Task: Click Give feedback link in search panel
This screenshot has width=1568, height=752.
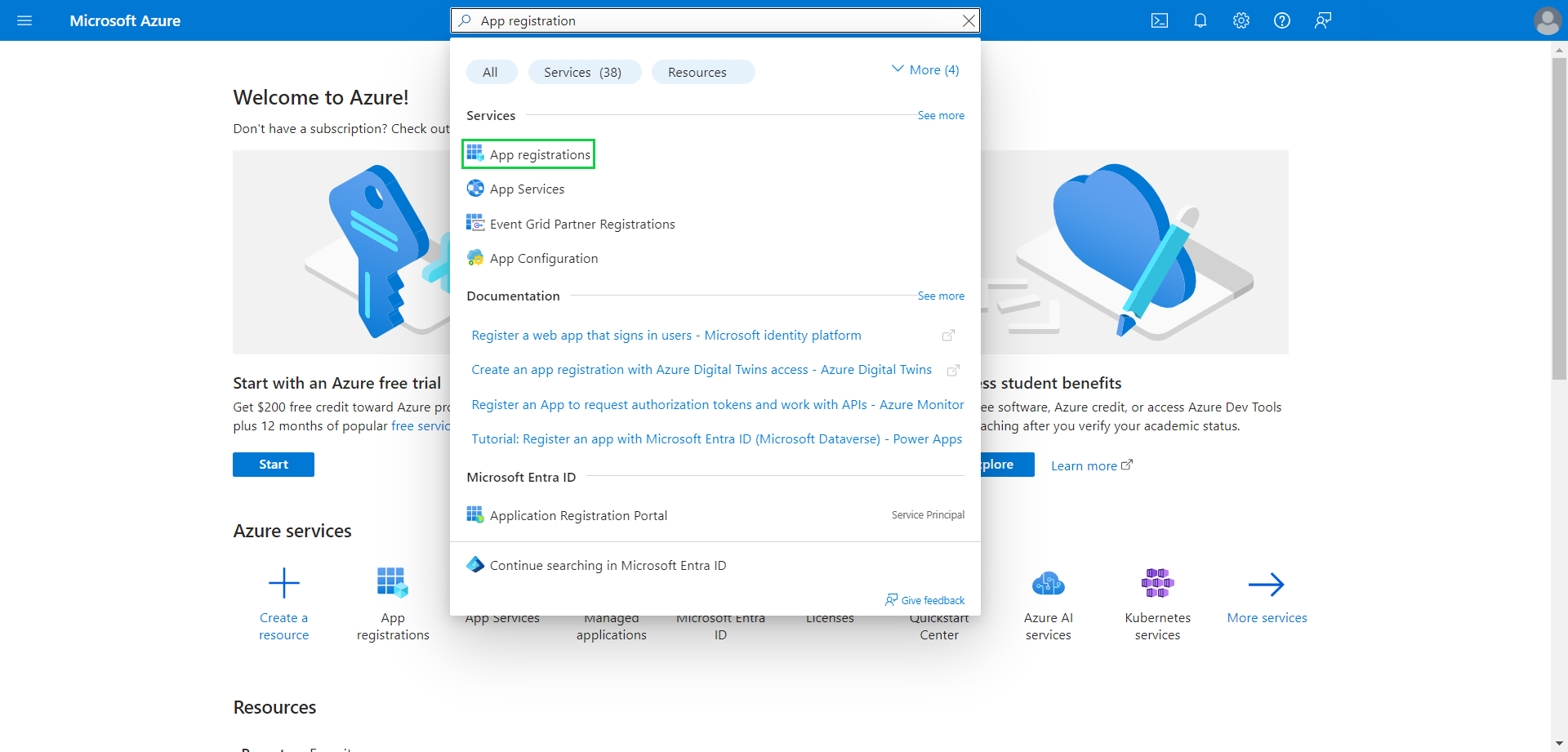Action: [924, 600]
